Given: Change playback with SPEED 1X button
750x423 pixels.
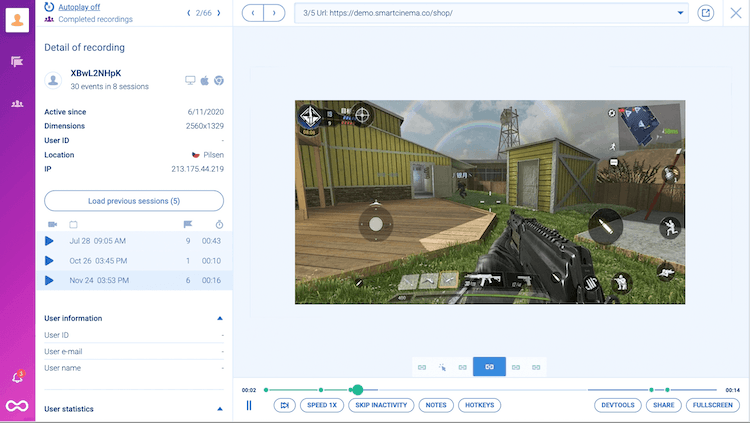Looking at the screenshot, I should click(322, 405).
